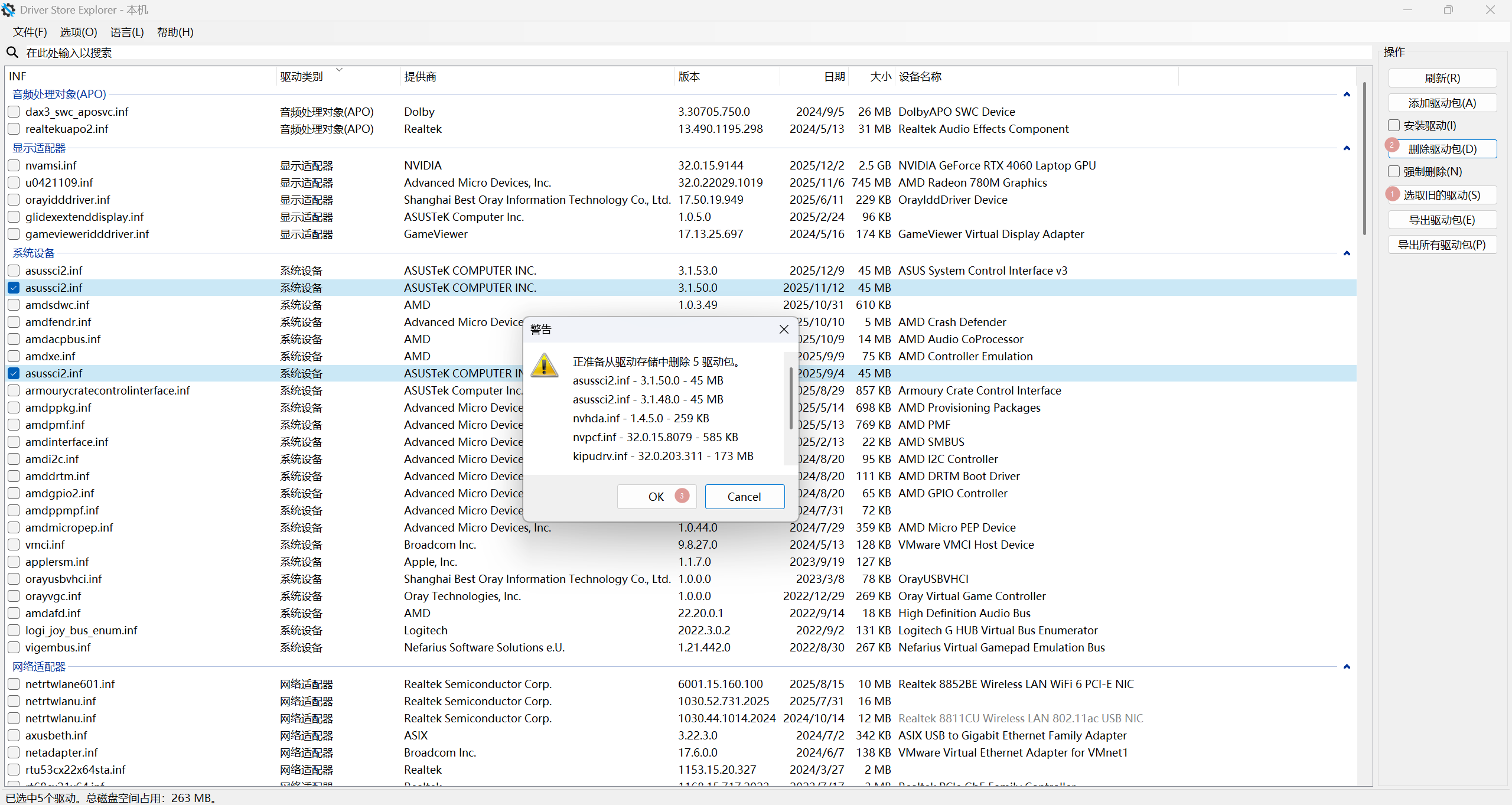Click dialog entry "kipudrv.inf - 32.0.203.311 - 173 MB"

(x=663, y=456)
